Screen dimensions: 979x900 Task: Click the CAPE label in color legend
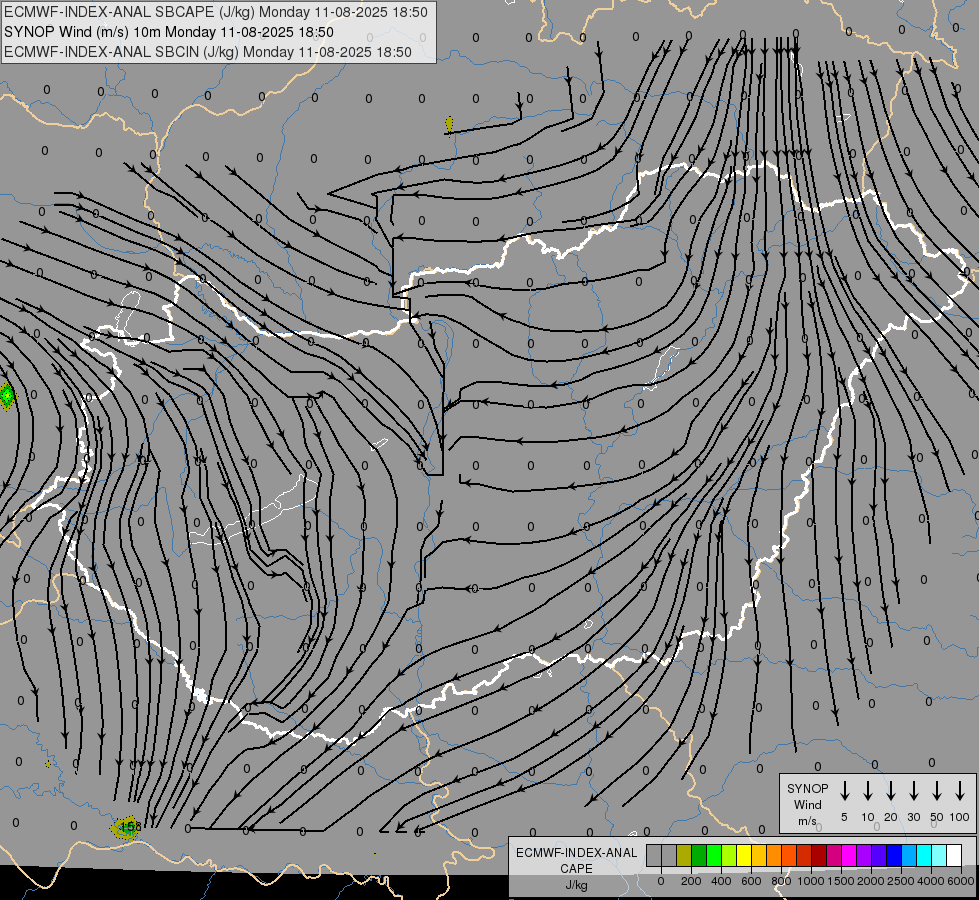coord(576,869)
